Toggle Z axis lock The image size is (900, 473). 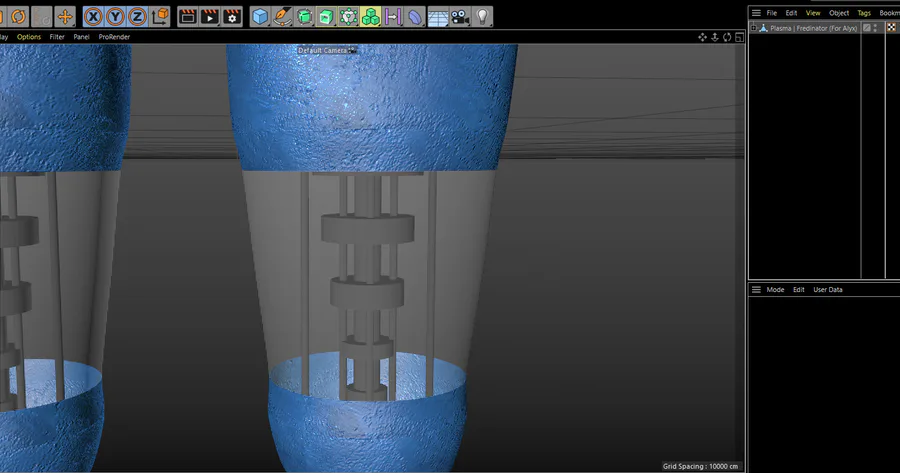(137, 17)
